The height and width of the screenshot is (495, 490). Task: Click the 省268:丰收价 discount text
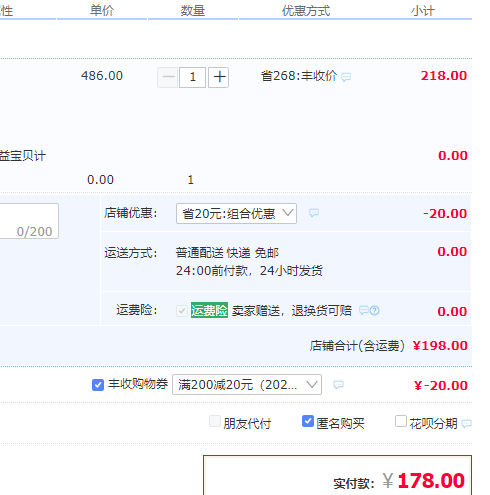299,76
